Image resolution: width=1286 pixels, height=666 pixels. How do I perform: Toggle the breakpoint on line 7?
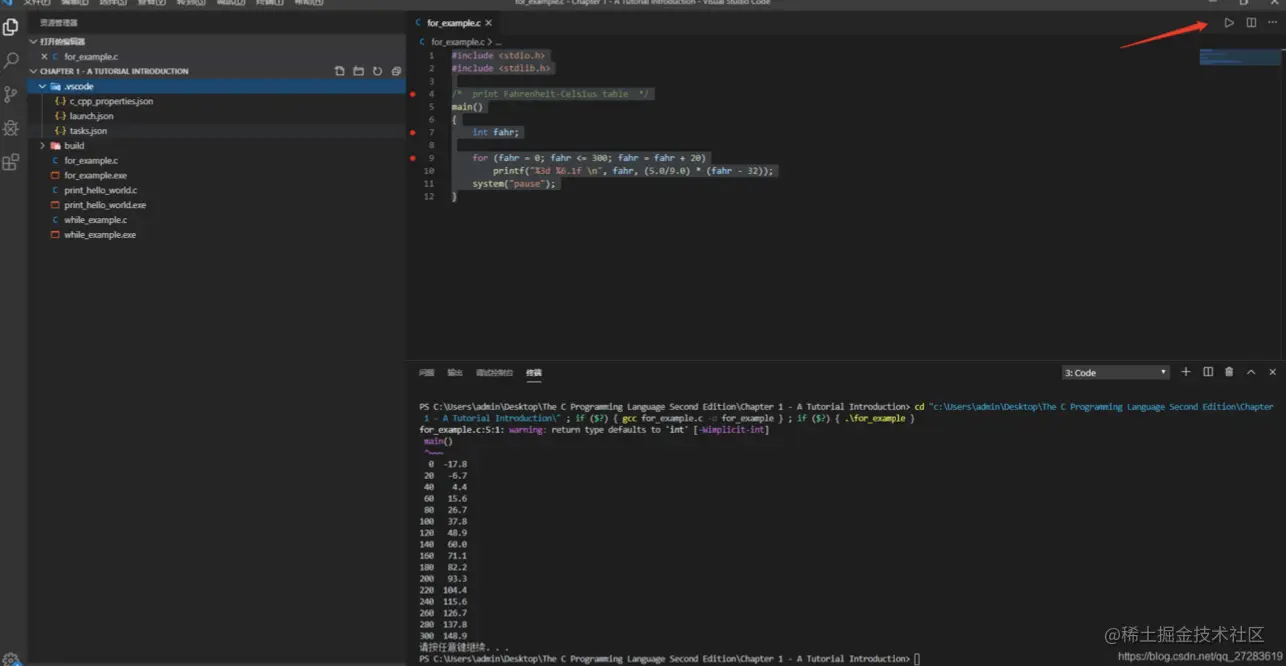(x=412, y=132)
